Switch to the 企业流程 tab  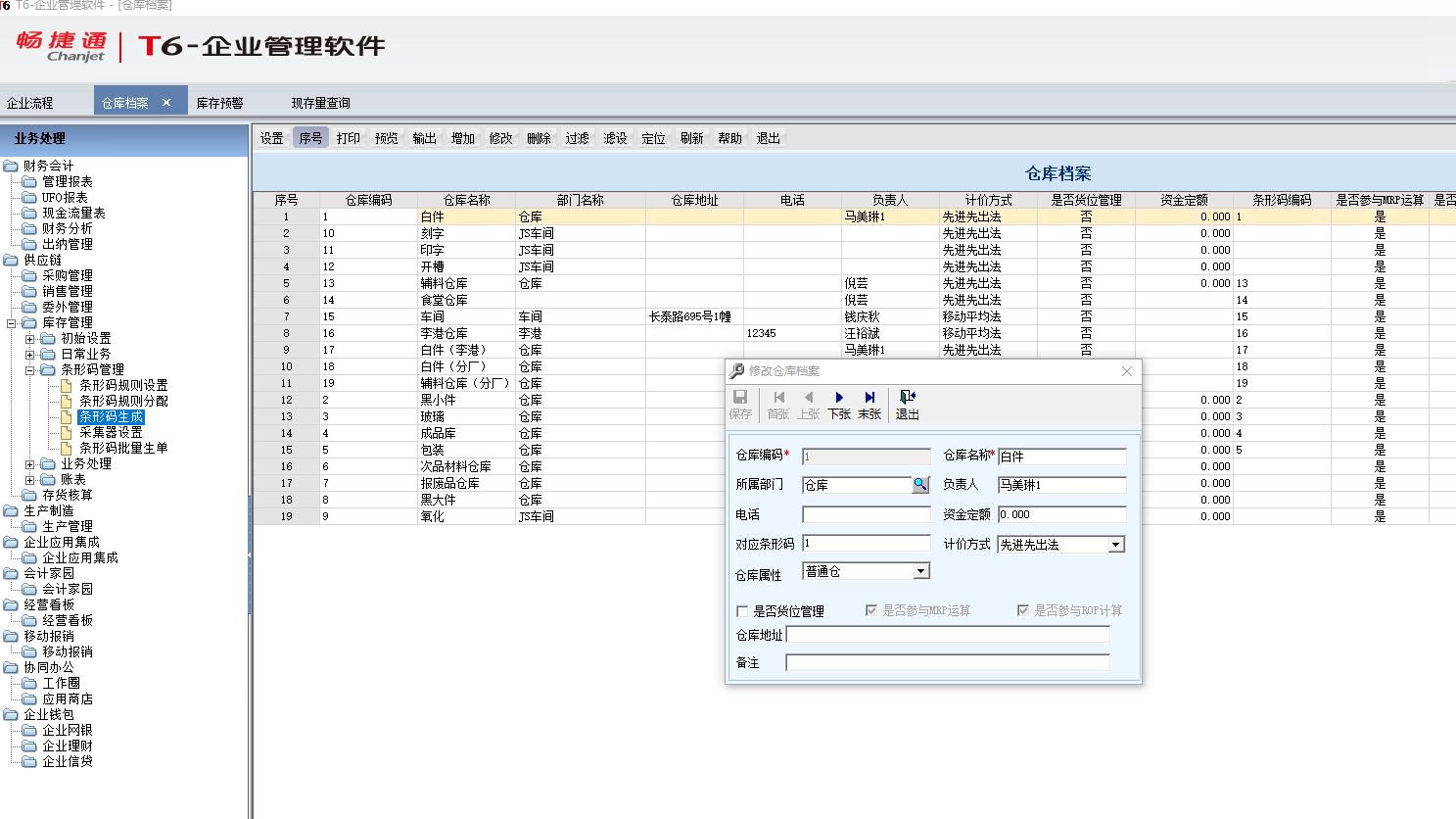(29, 103)
